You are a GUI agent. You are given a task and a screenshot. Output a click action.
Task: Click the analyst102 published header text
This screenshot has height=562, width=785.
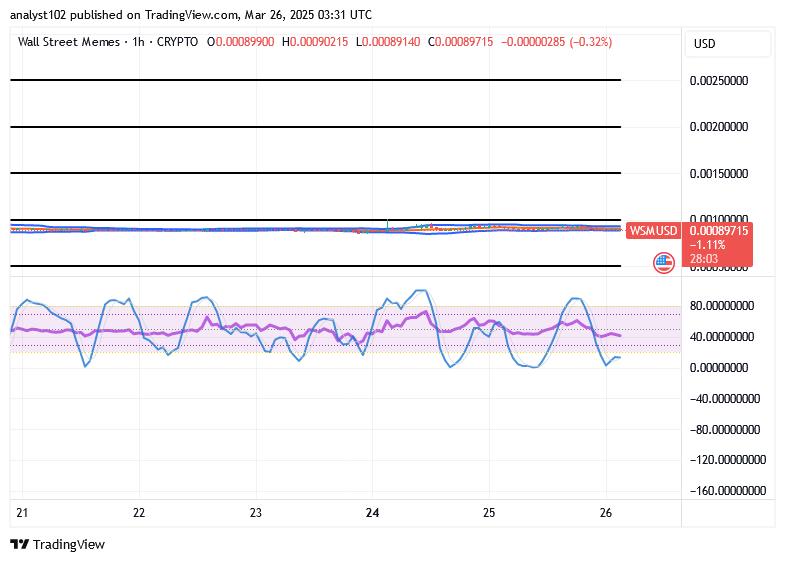pyautogui.click(x=191, y=15)
